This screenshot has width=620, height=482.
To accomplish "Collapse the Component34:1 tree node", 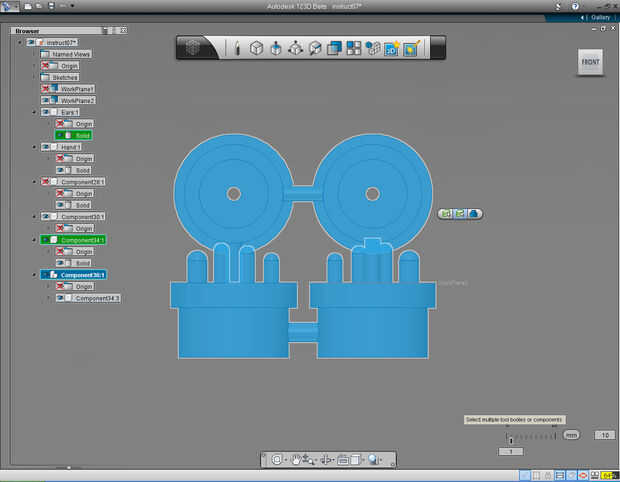I will point(34,240).
